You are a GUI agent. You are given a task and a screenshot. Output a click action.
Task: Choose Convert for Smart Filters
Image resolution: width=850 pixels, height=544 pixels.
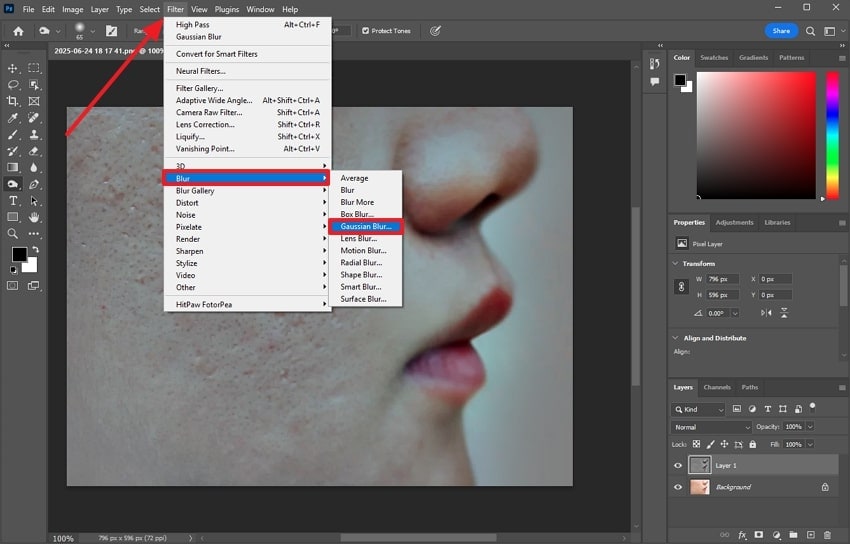[247, 54]
